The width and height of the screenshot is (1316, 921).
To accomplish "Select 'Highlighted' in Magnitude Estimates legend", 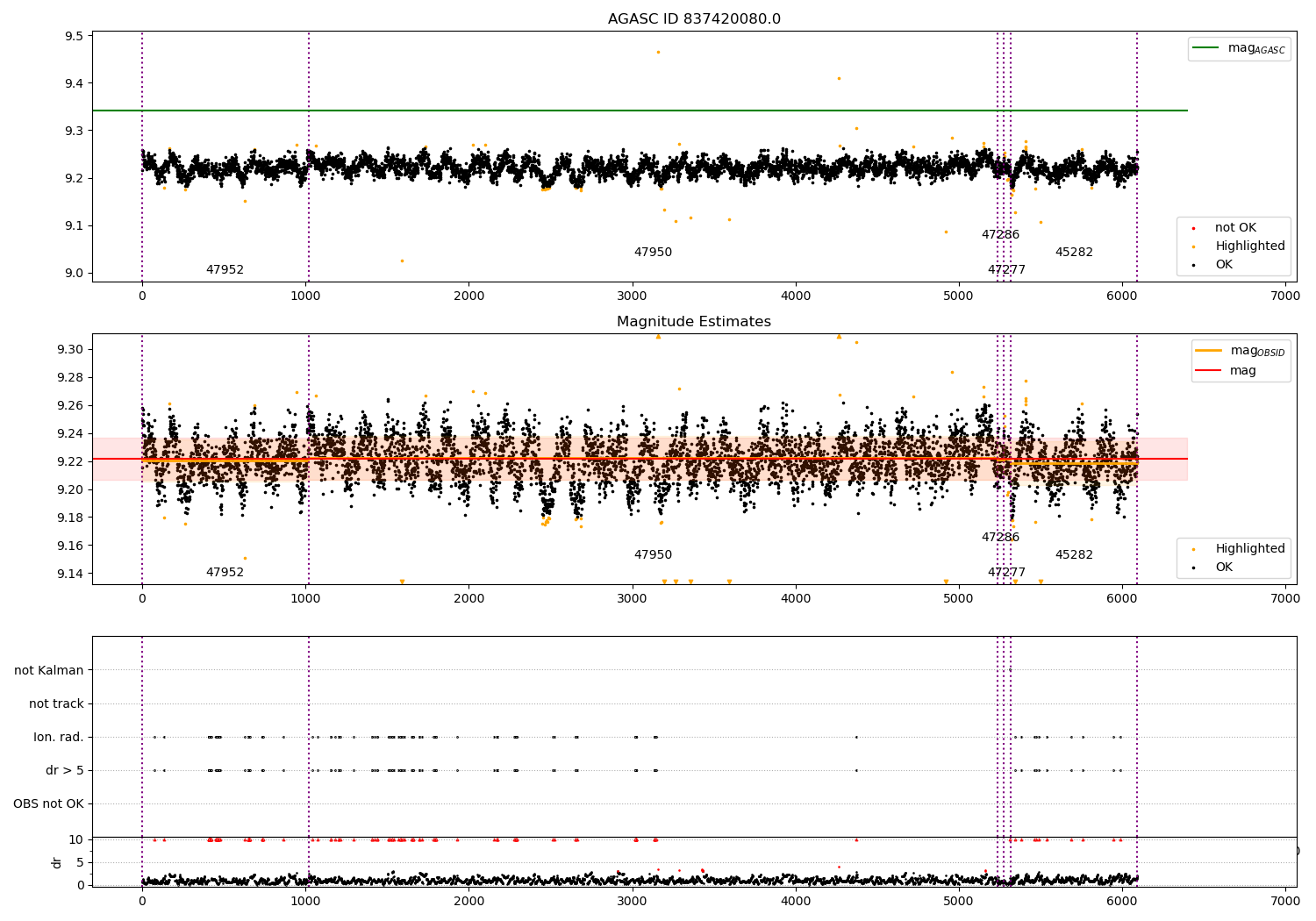I will point(1249,549).
